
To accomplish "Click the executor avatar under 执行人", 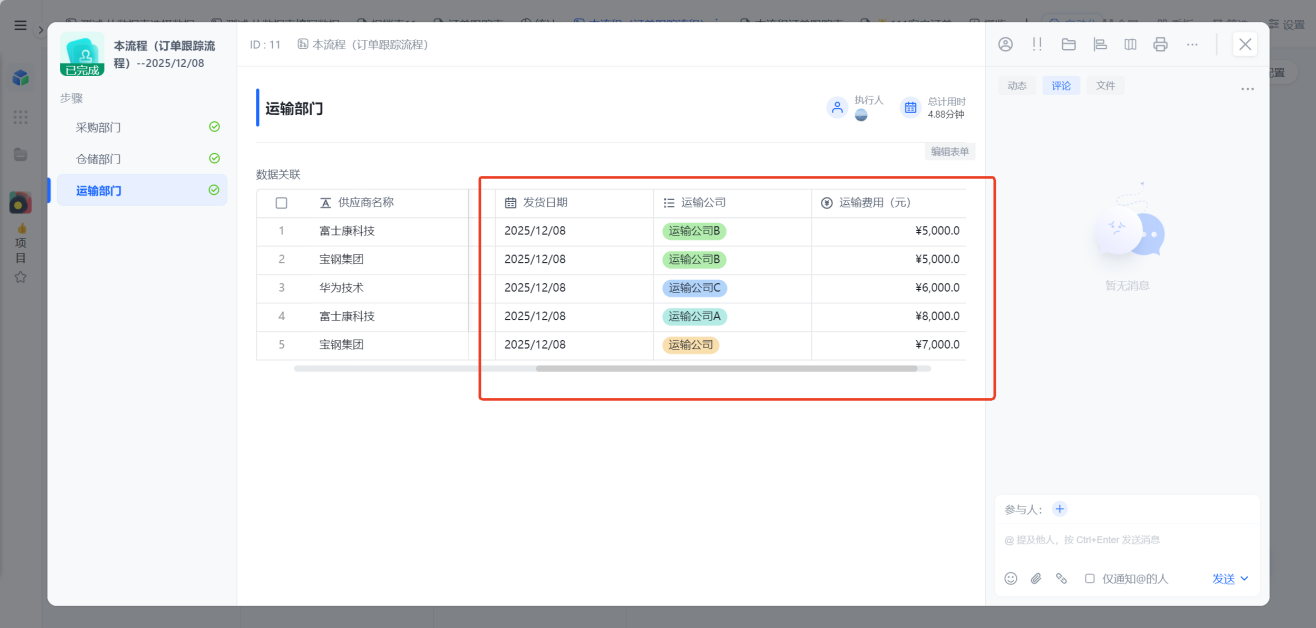I will tap(861, 115).
